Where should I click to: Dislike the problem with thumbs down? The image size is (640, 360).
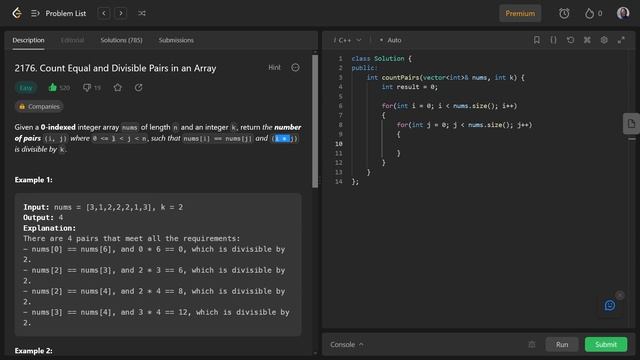click(87, 88)
